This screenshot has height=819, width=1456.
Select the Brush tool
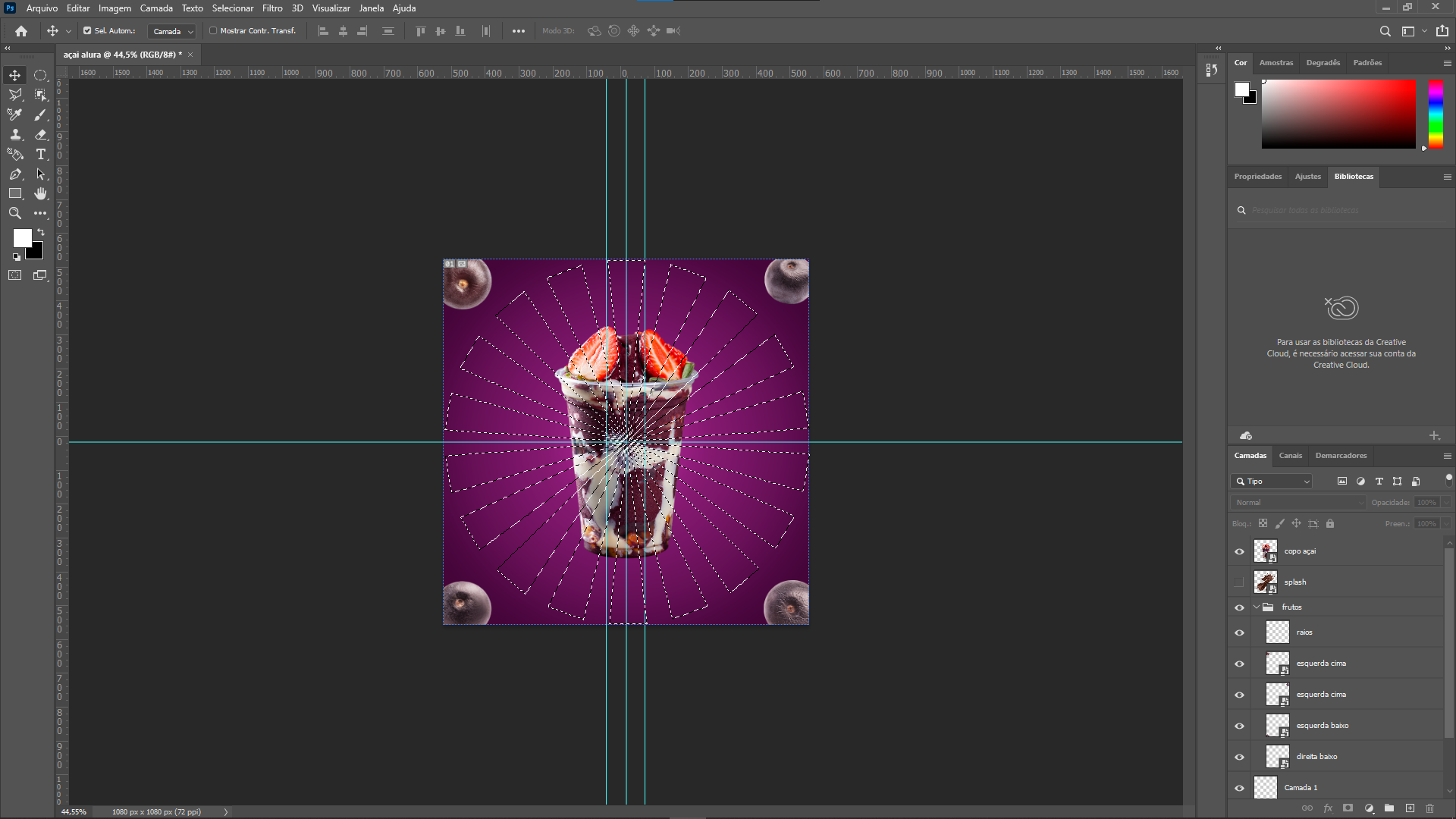click(41, 115)
